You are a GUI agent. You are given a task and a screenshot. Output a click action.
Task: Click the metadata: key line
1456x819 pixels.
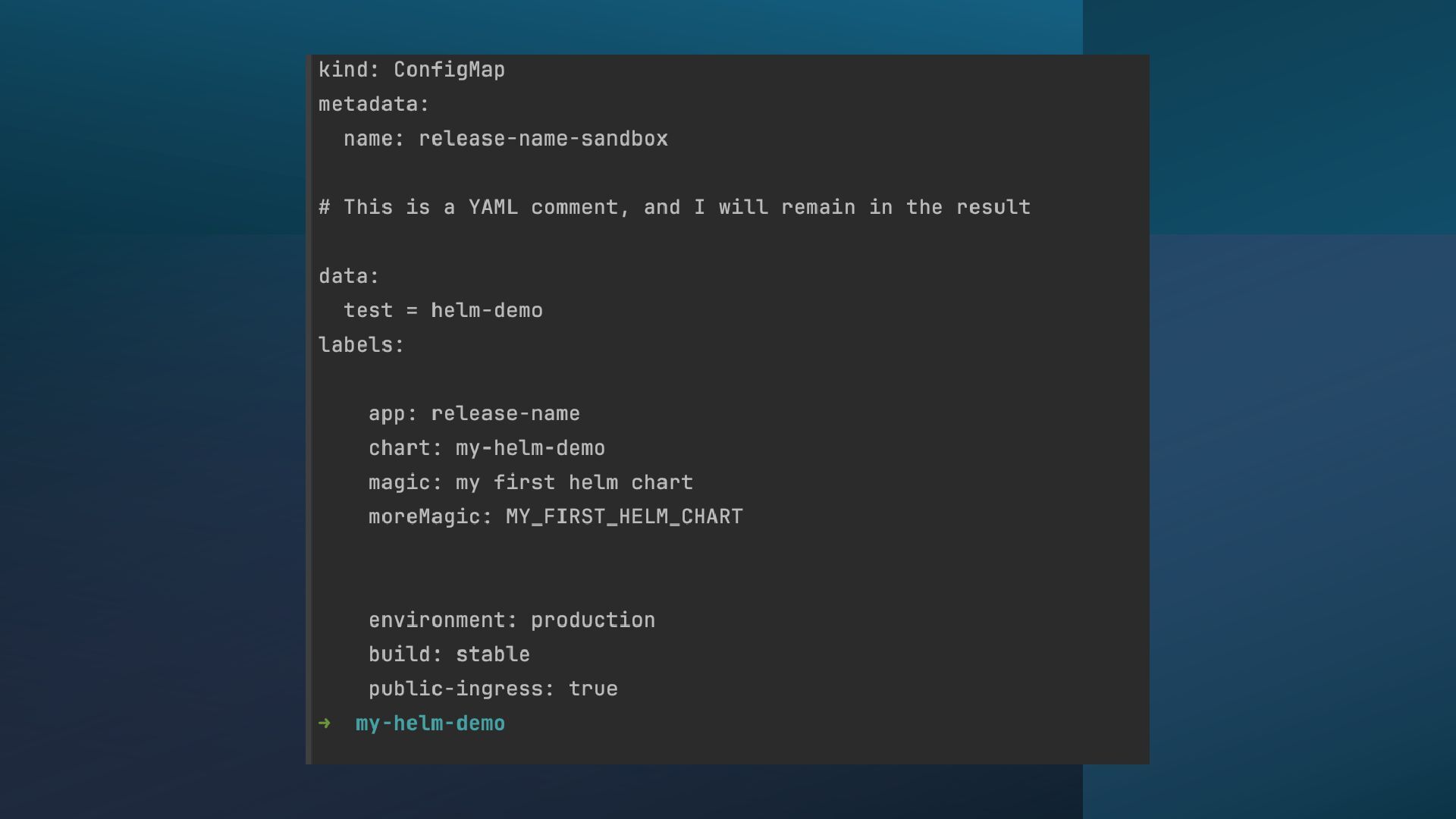tap(373, 104)
